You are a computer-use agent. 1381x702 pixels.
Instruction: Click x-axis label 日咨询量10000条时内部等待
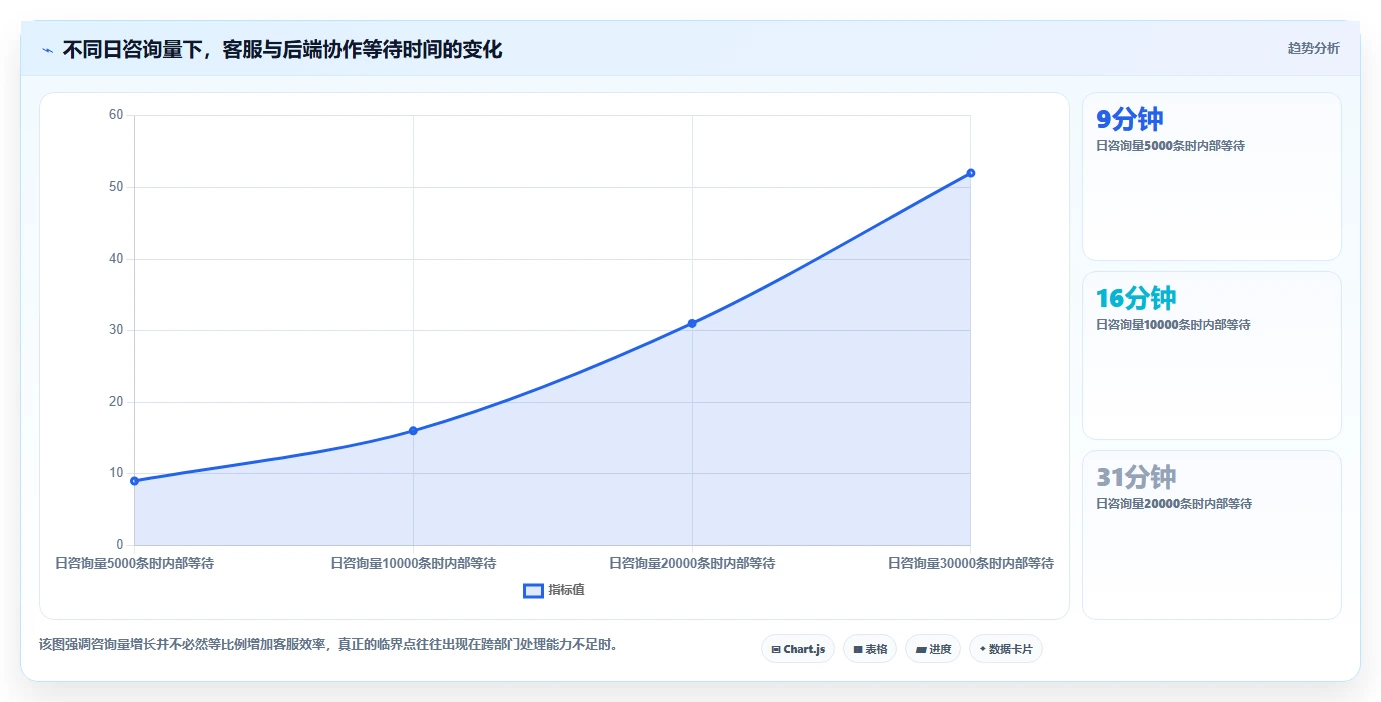413,564
